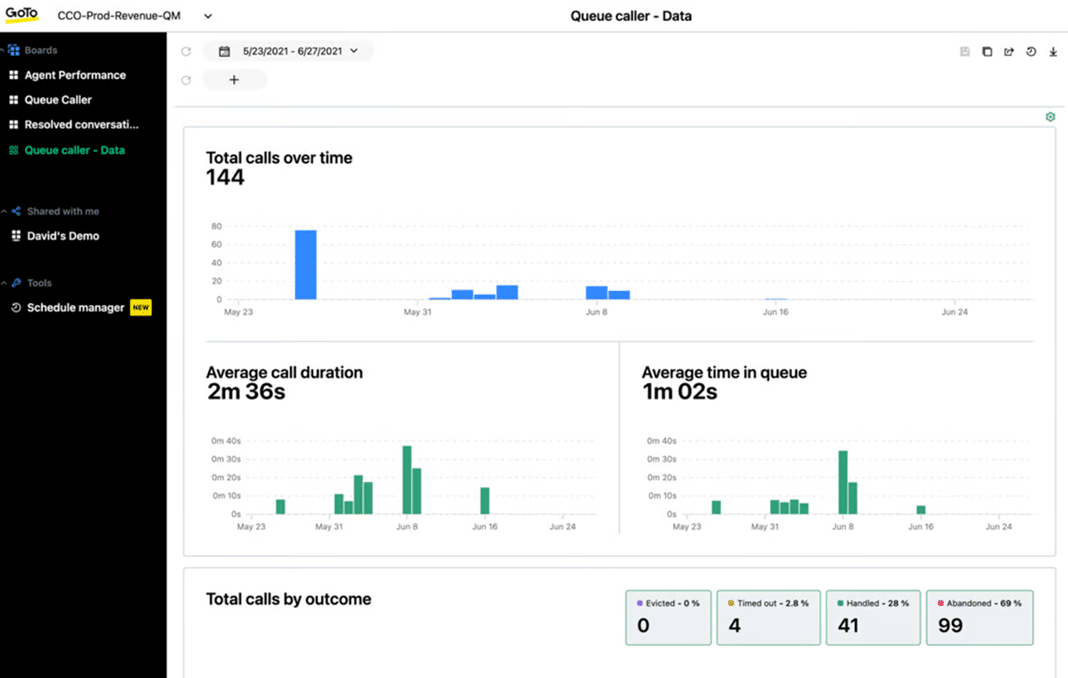Click the GoTo logo
This screenshot has width=1068, height=678.
pos(22,15)
